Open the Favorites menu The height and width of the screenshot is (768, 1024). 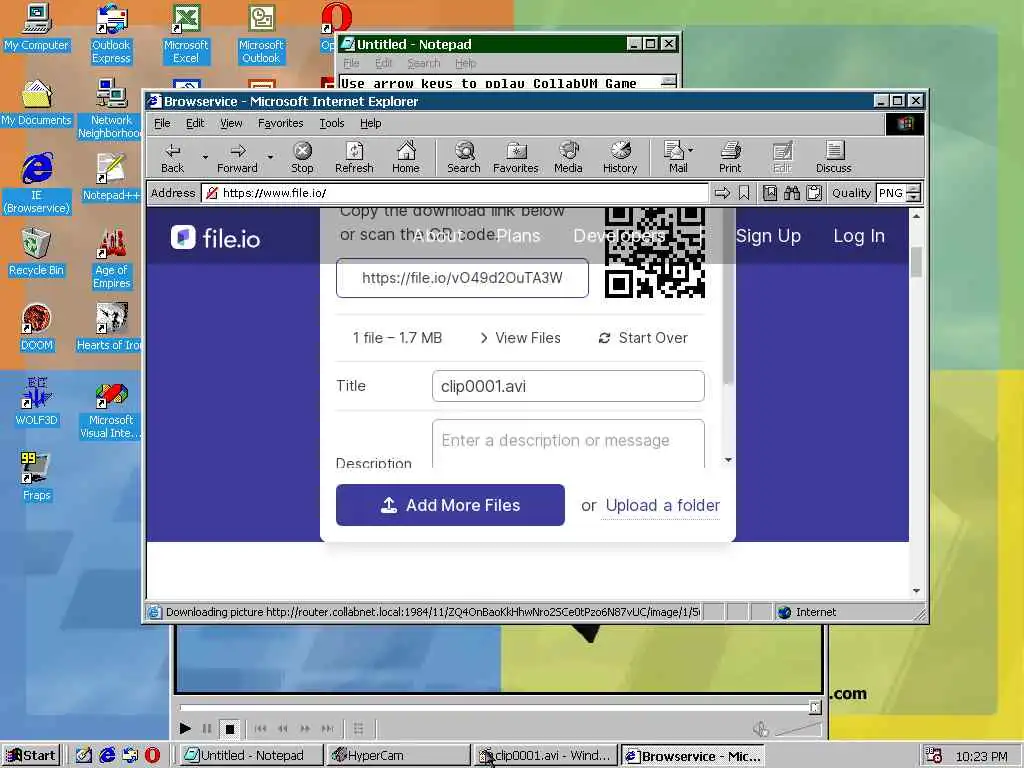pyautogui.click(x=280, y=123)
